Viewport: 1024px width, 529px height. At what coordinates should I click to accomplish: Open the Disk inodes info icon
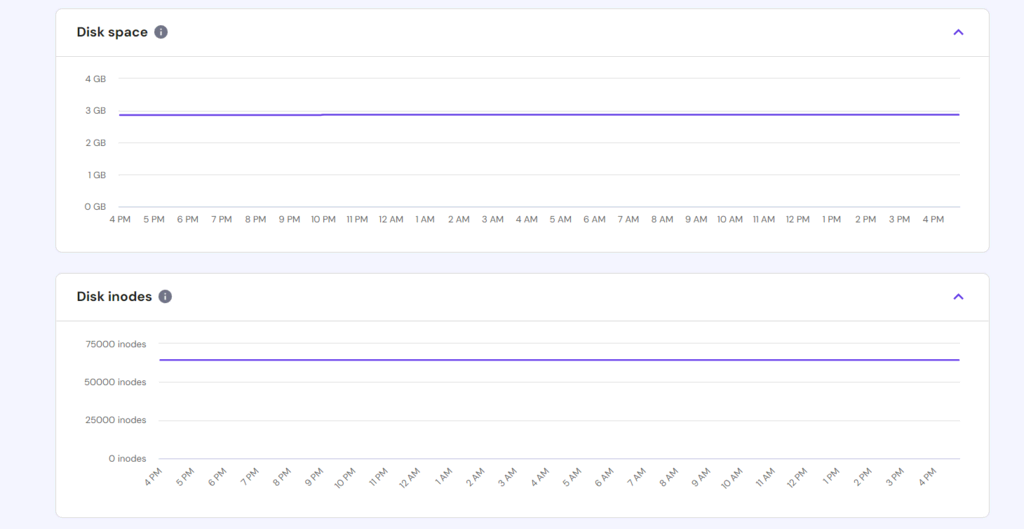click(165, 297)
